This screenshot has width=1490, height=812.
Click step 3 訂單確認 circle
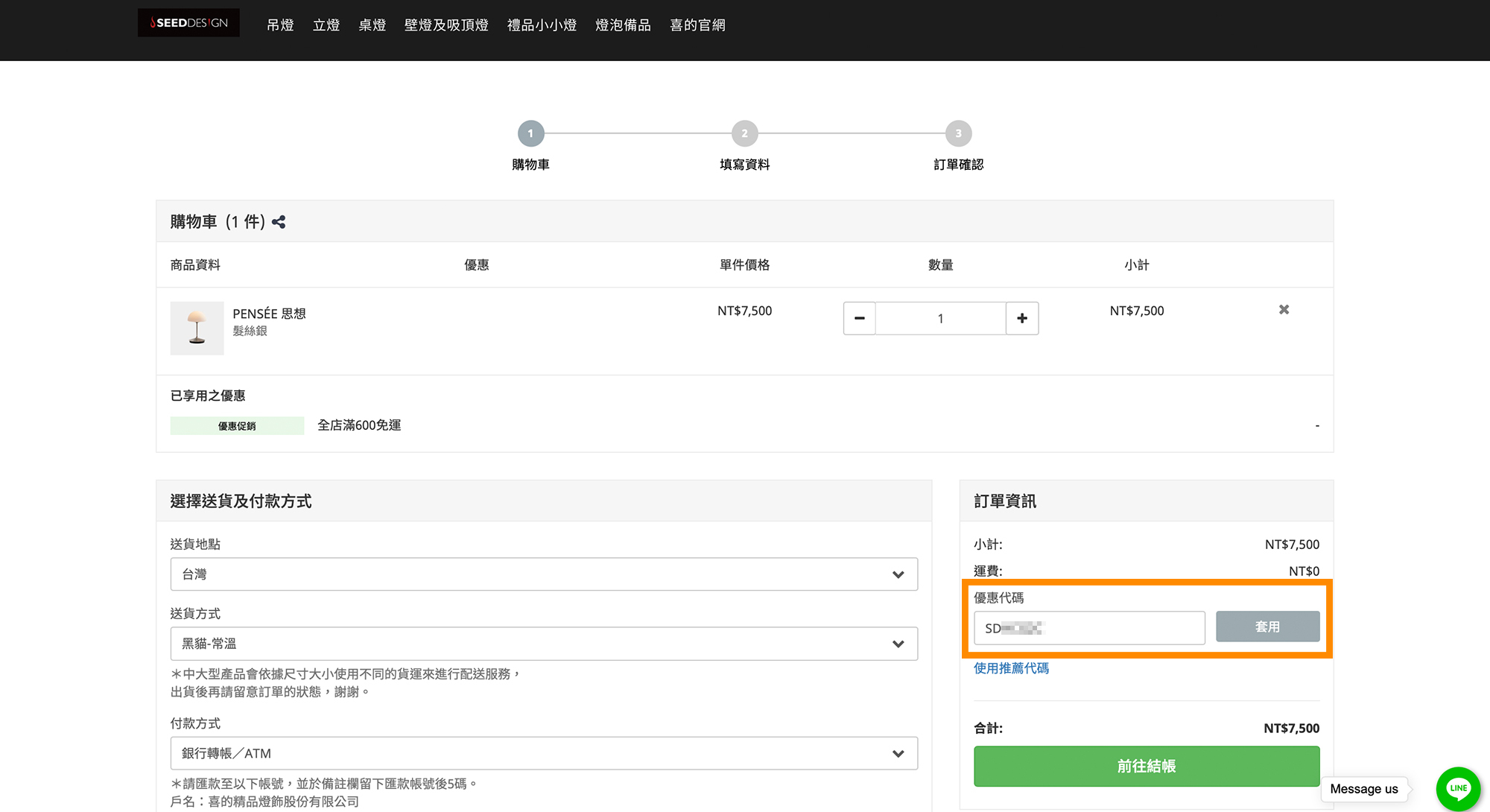point(958,133)
